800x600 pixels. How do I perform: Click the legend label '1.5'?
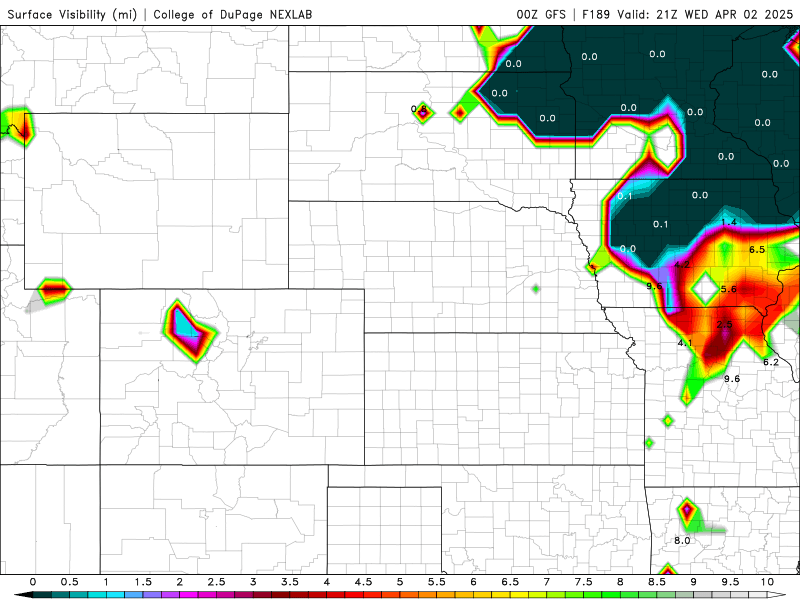click(x=143, y=582)
